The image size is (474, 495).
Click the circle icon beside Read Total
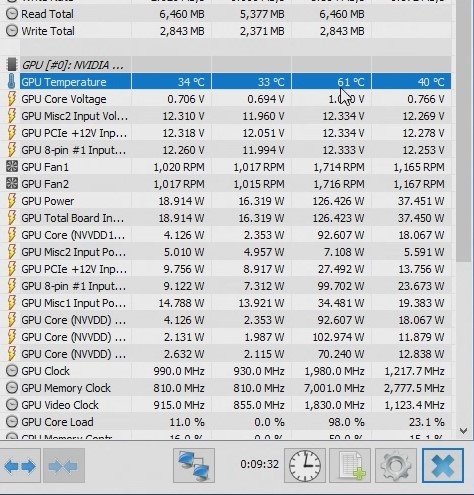(x=12, y=14)
